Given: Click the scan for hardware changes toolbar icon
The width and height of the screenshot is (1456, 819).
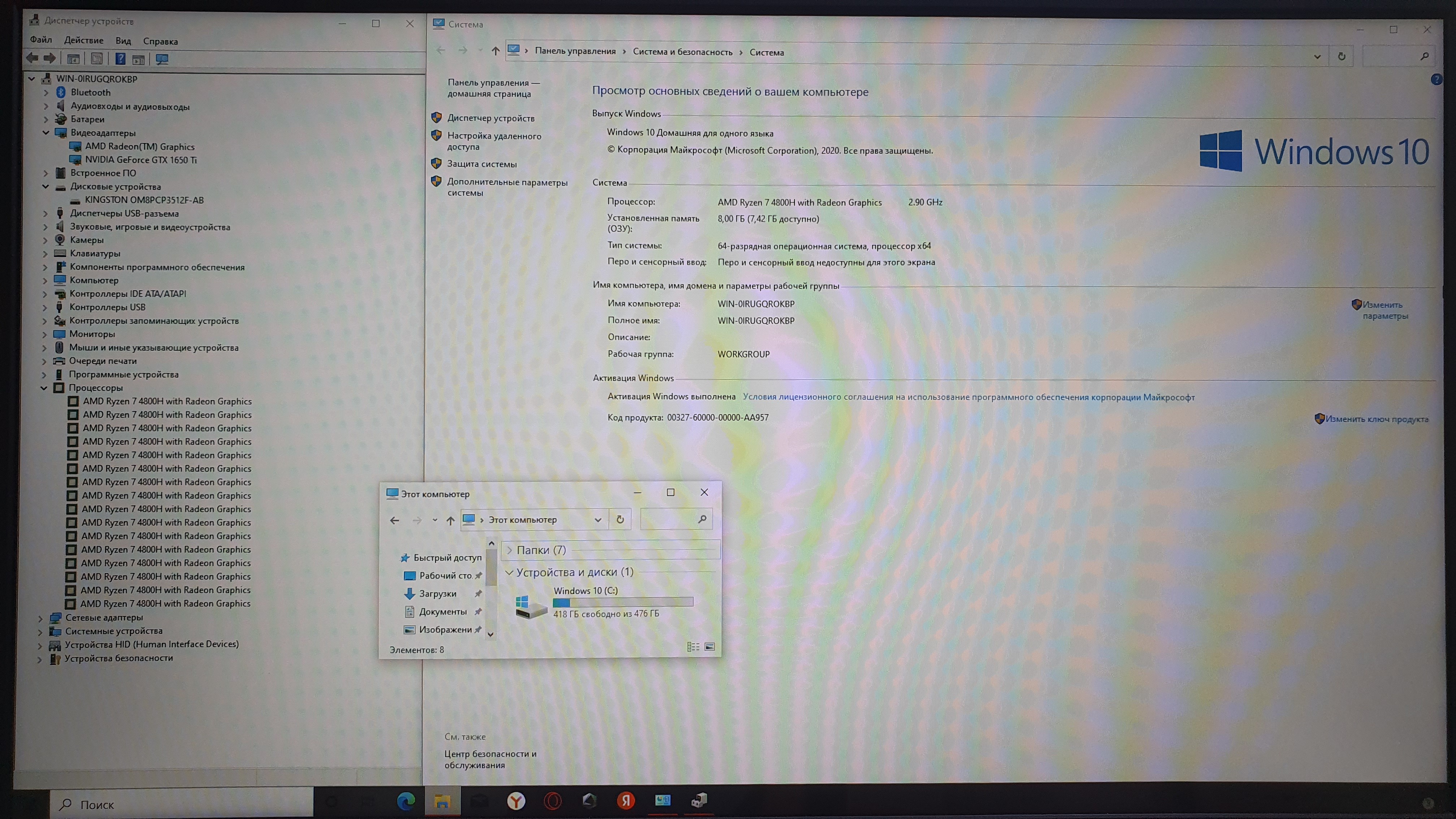Looking at the screenshot, I should pos(162,59).
